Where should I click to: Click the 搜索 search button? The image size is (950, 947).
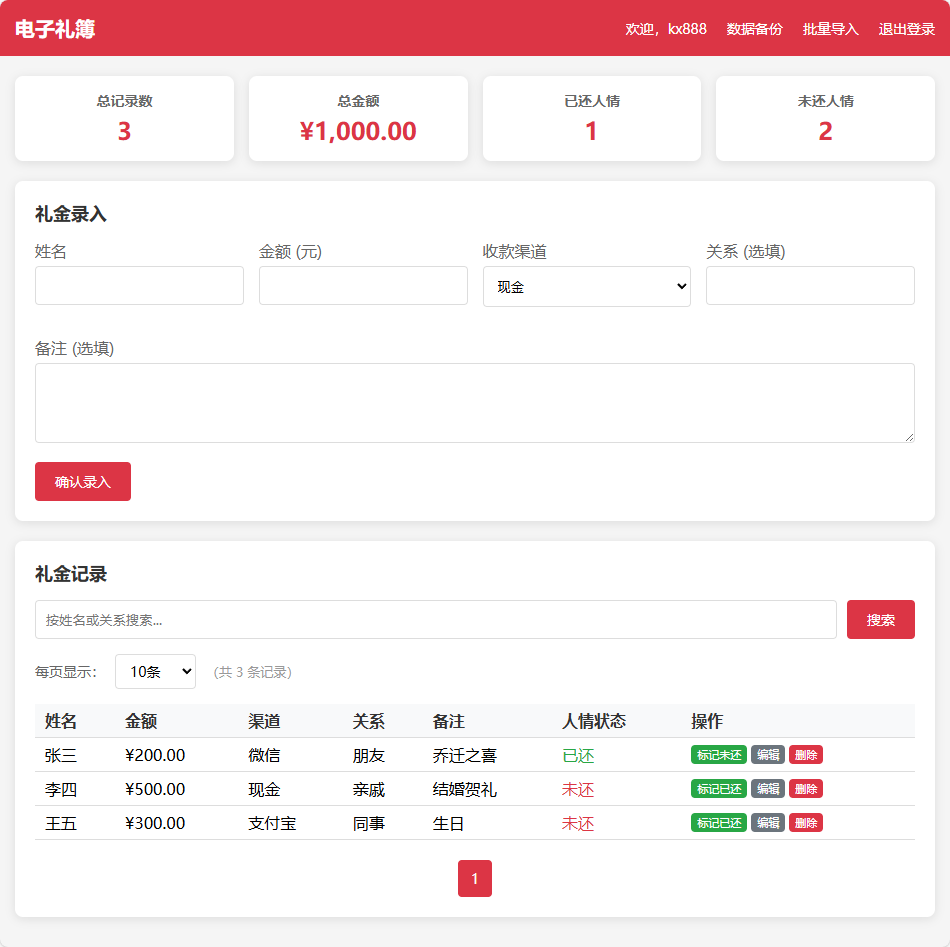coord(880,619)
